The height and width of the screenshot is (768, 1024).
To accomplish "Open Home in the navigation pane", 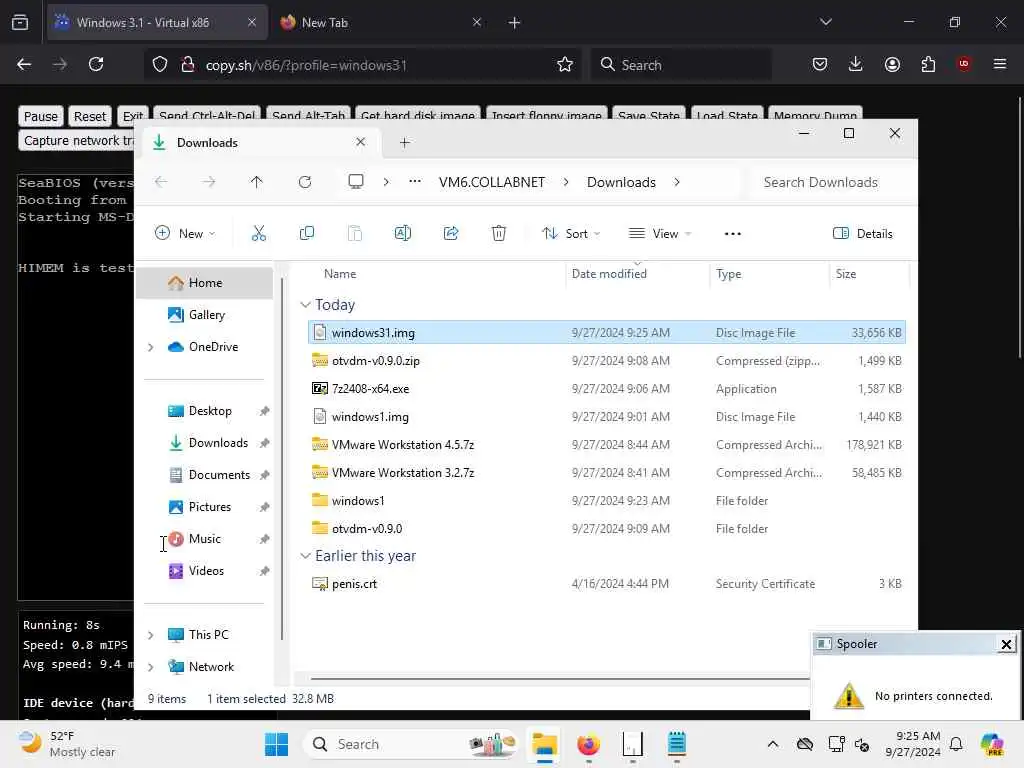I will 205,283.
